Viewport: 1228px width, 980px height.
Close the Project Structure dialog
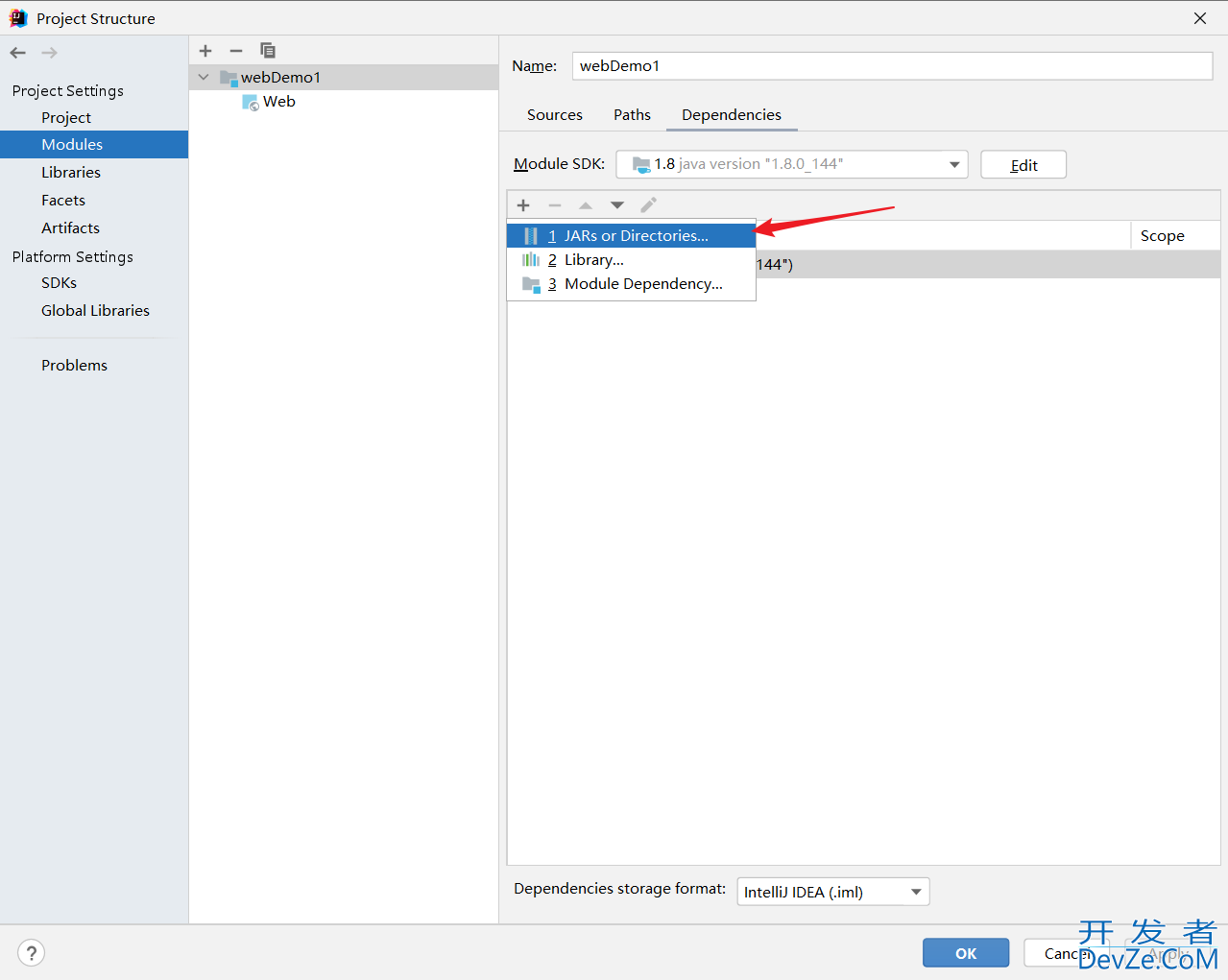1200,18
